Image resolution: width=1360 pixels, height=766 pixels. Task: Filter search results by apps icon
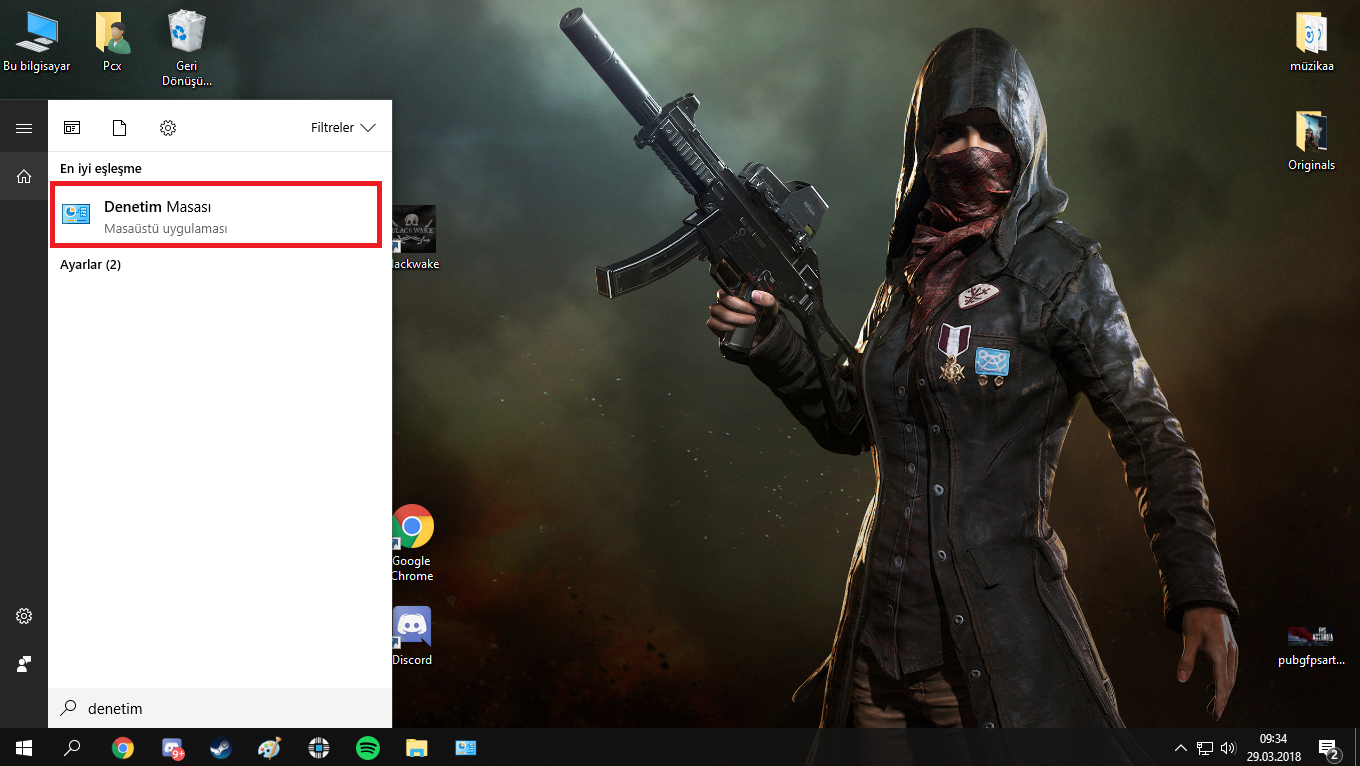point(72,128)
